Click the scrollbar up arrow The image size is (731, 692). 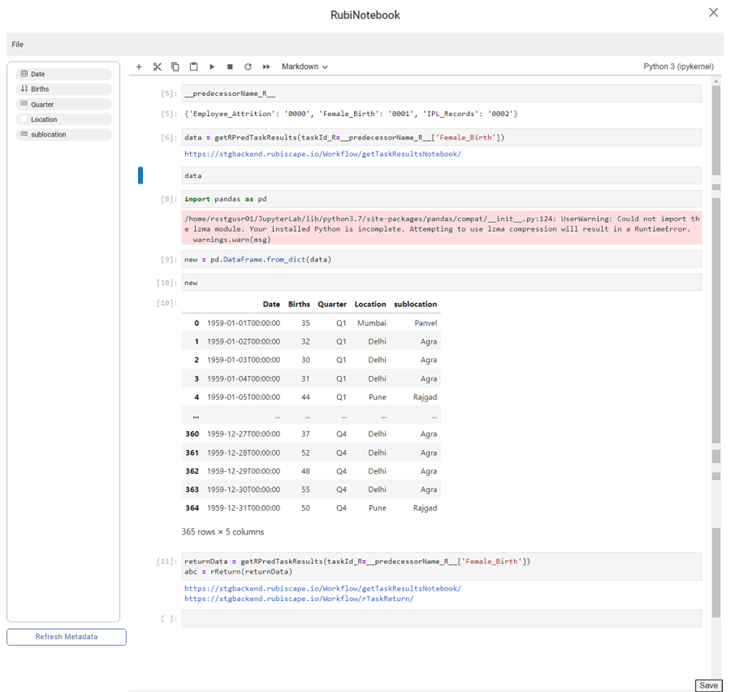point(716,81)
